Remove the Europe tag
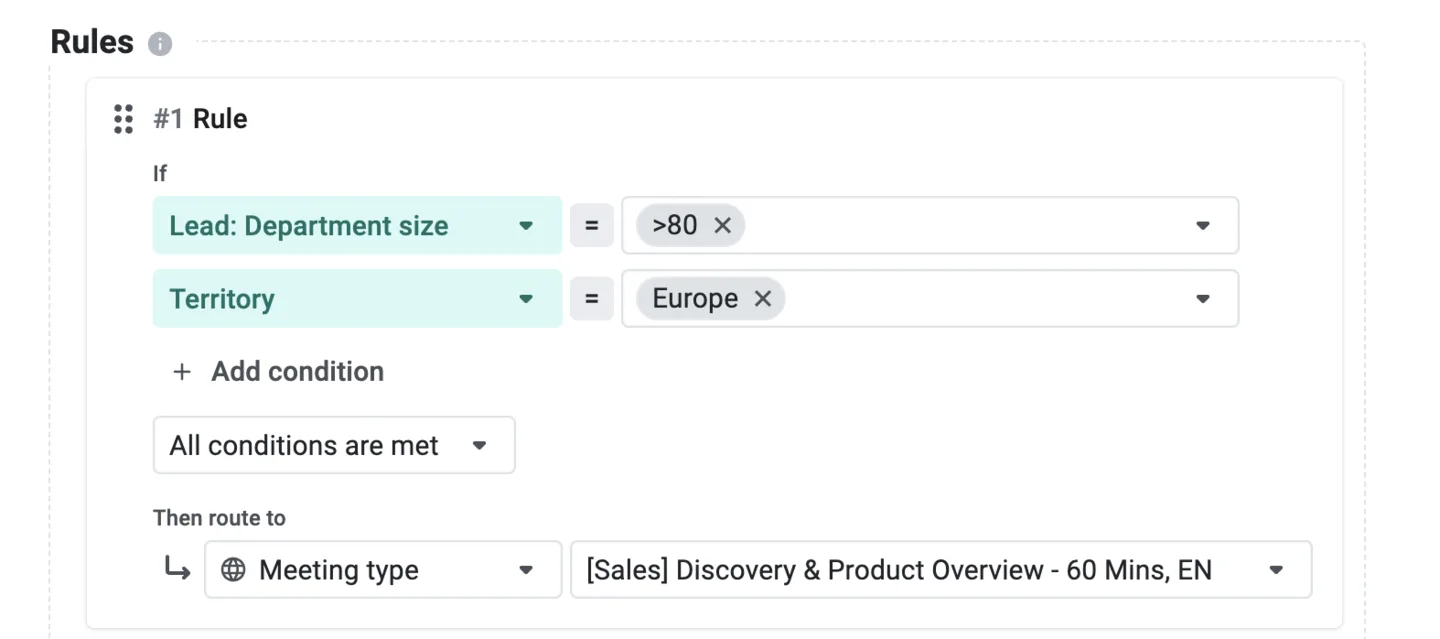This screenshot has height=639, width=1440. point(763,299)
